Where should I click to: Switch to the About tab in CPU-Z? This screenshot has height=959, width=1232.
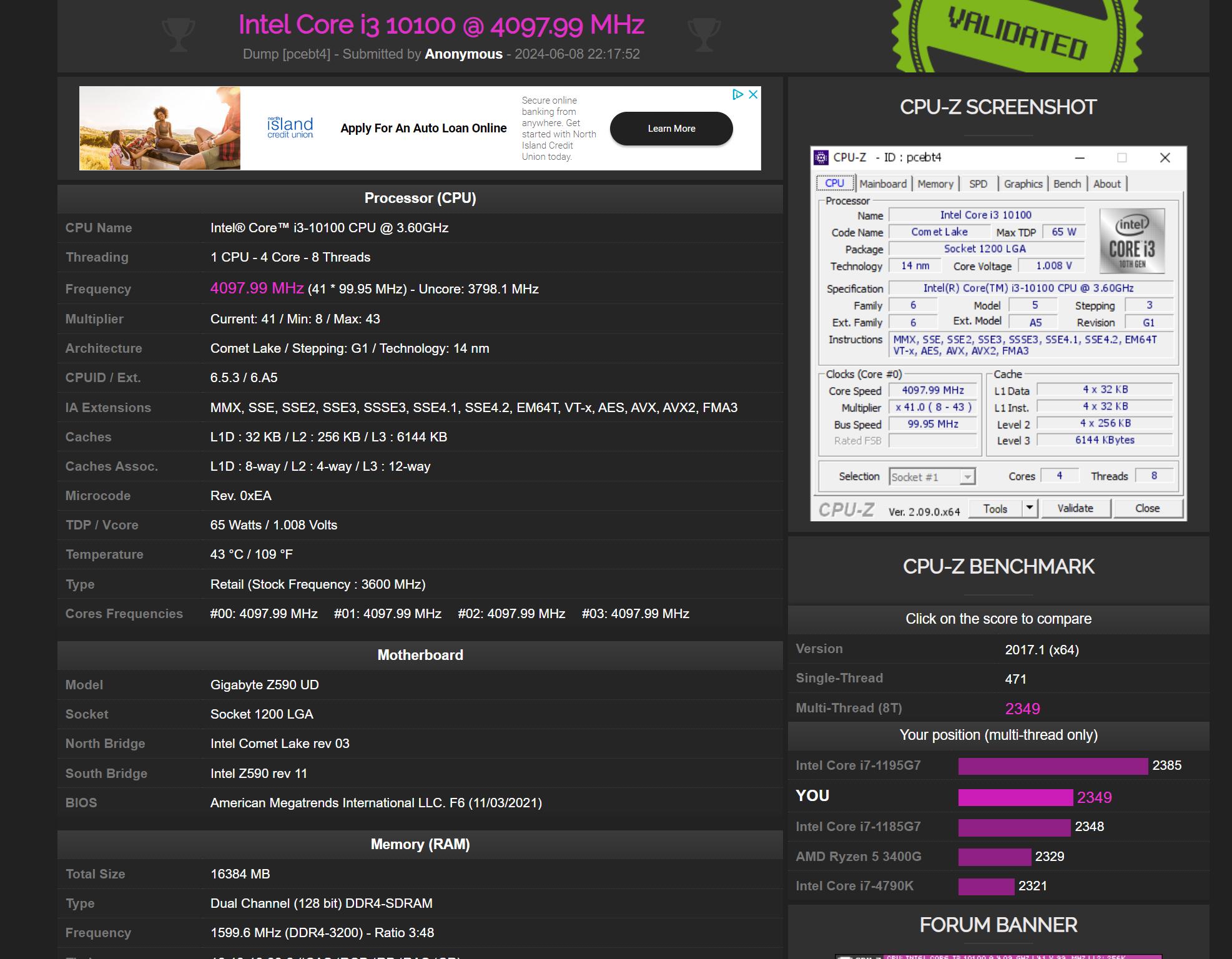(1106, 184)
